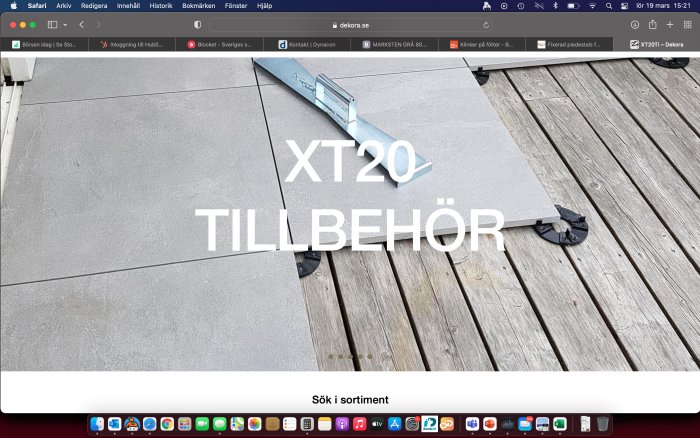Open Podcasts from the dock

(342, 424)
